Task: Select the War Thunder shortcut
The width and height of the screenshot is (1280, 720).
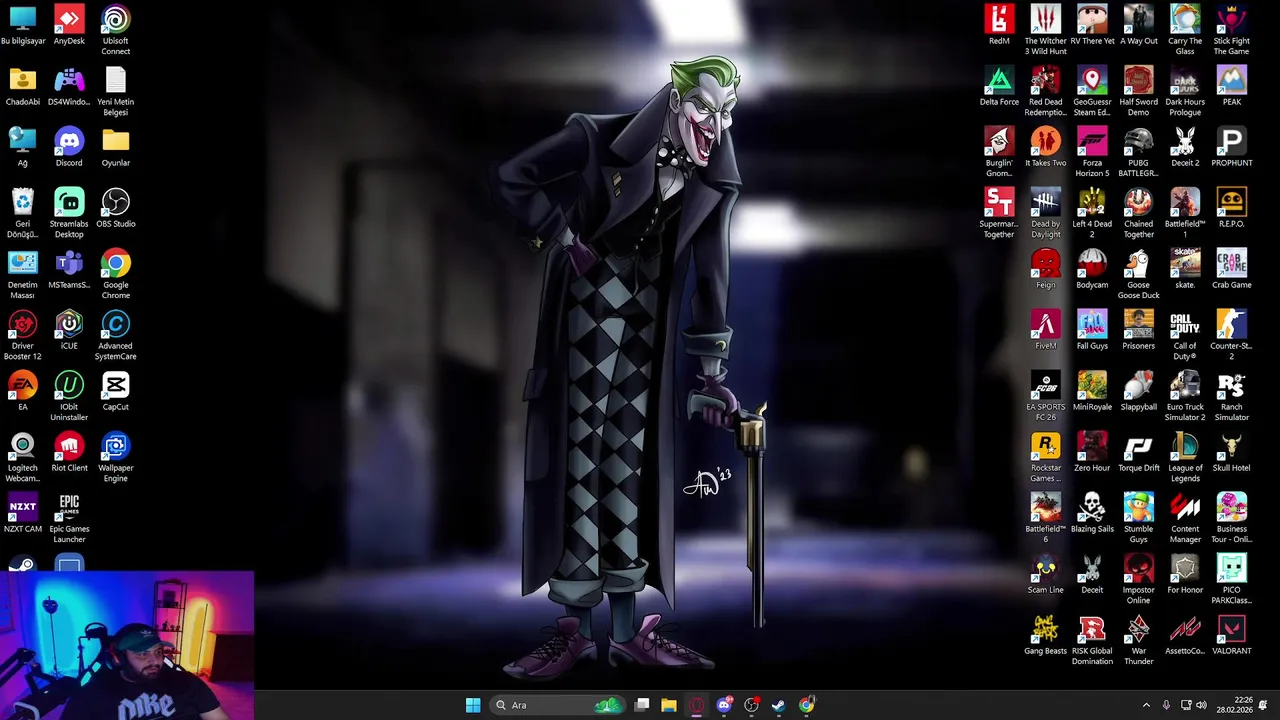Action: pos(1138,640)
